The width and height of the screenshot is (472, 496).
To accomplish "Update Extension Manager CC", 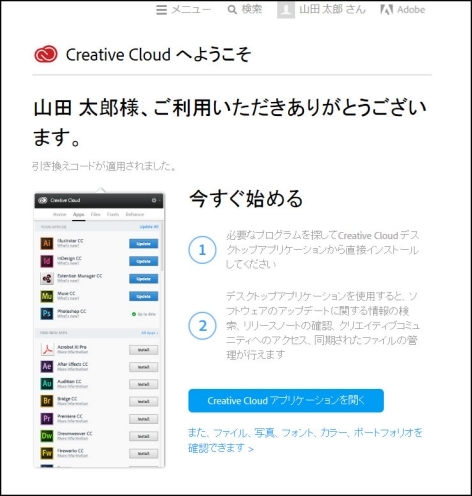I will [144, 279].
